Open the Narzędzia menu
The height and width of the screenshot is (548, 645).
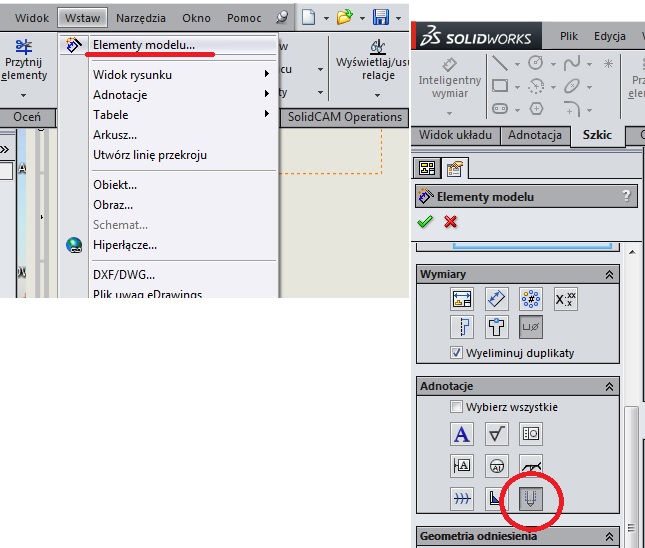[141, 18]
